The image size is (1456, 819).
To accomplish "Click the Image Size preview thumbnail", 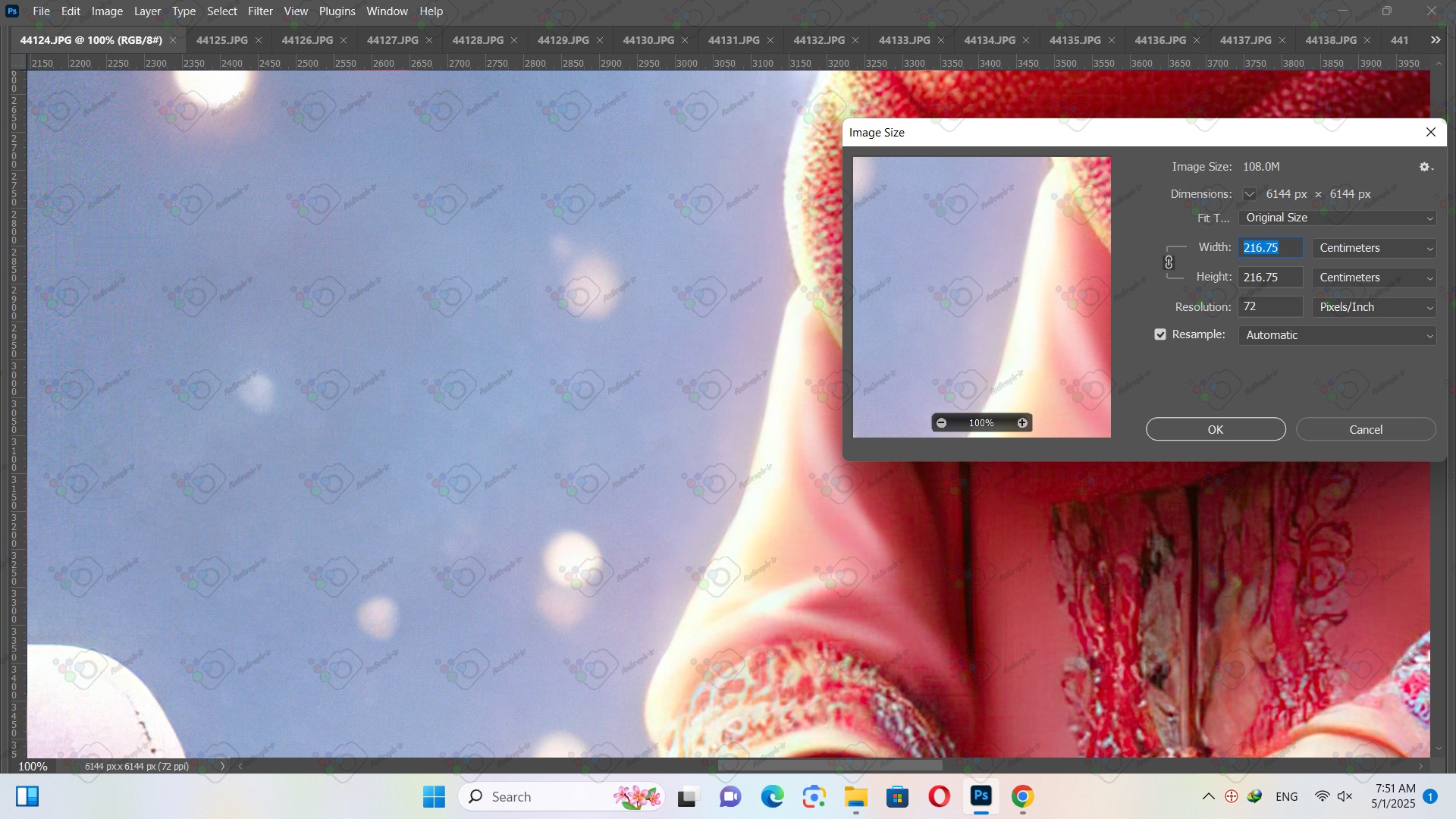I will (981, 297).
